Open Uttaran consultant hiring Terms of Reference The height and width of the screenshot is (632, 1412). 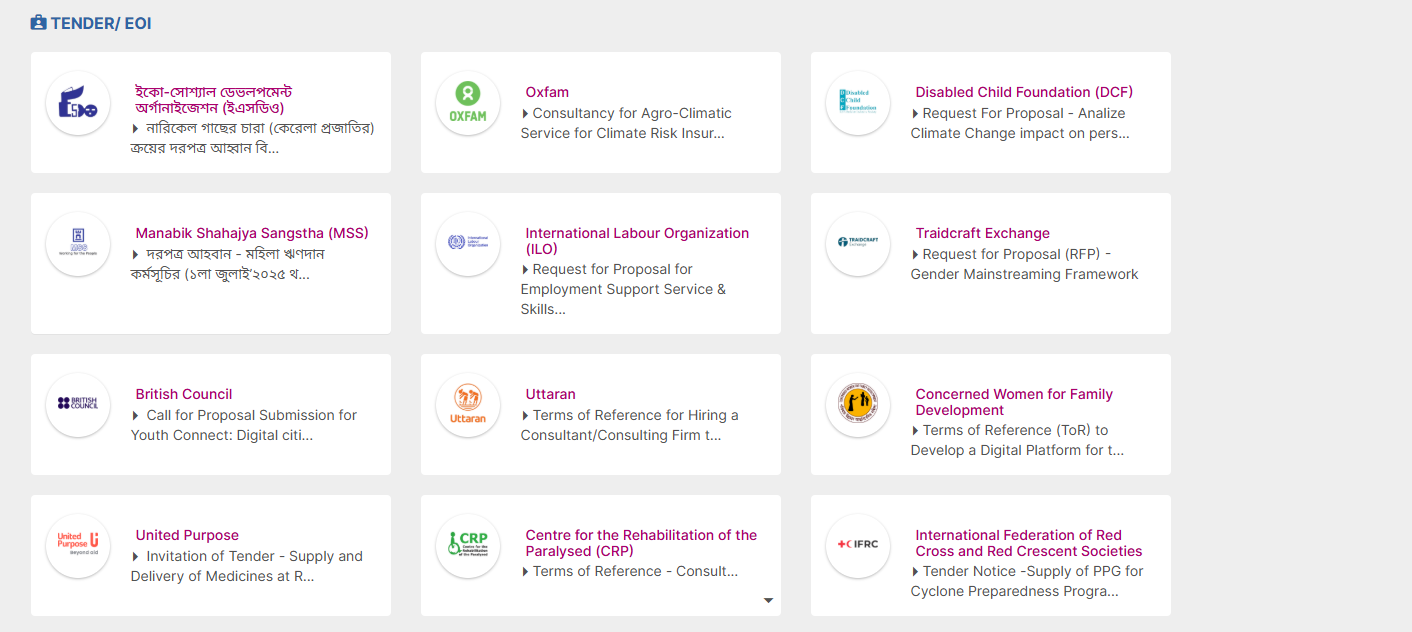tap(629, 425)
